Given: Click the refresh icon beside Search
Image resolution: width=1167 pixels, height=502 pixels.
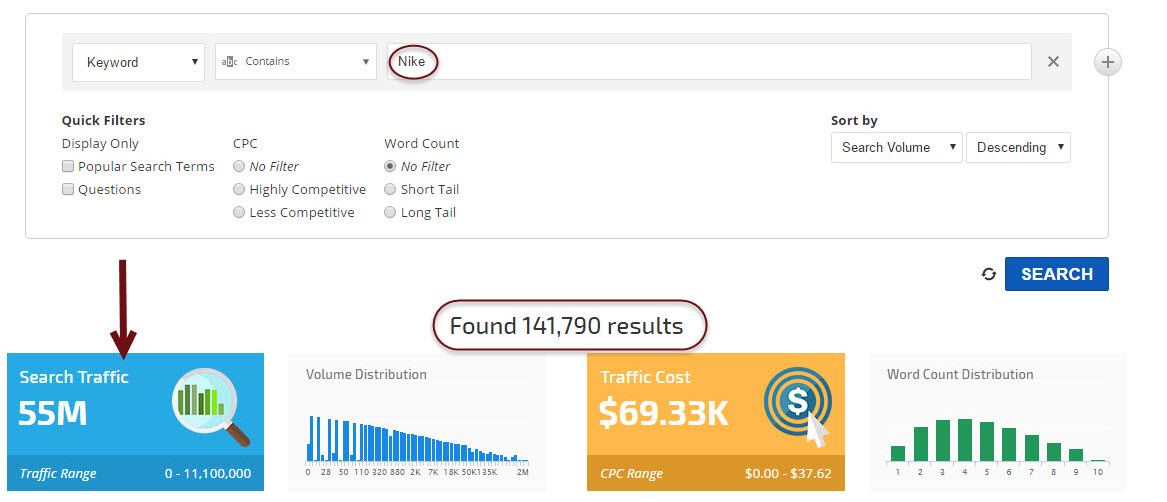Looking at the screenshot, I should point(989,274).
